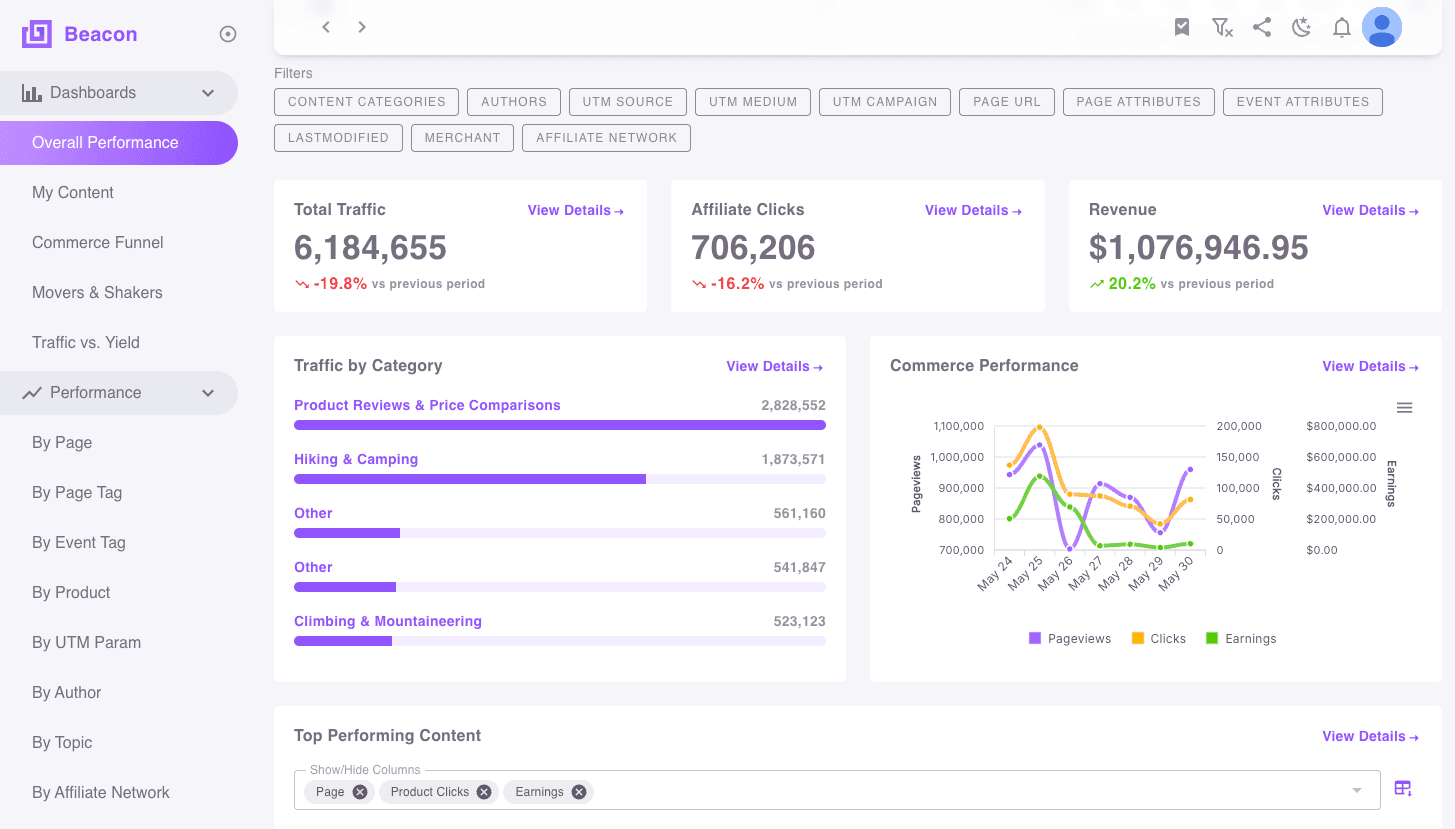Image resolution: width=1455 pixels, height=829 pixels.
Task: Remove the Page column chip
Action: click(360, 792)
